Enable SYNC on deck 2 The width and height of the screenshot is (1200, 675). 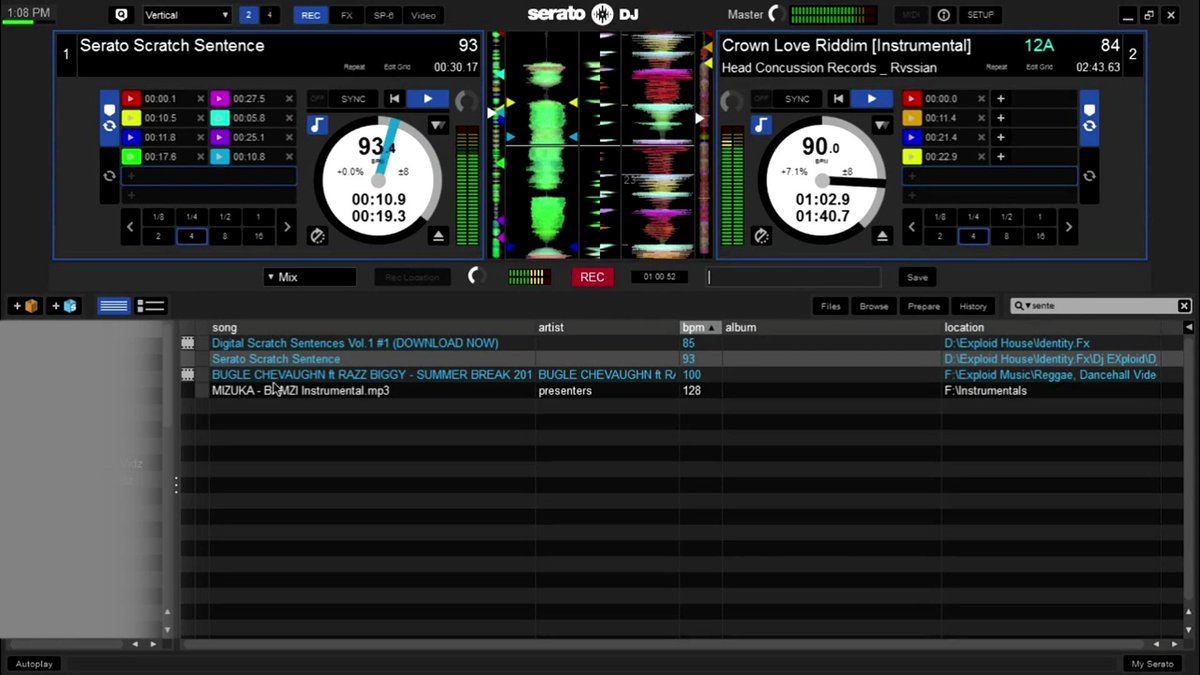[797, 99]
